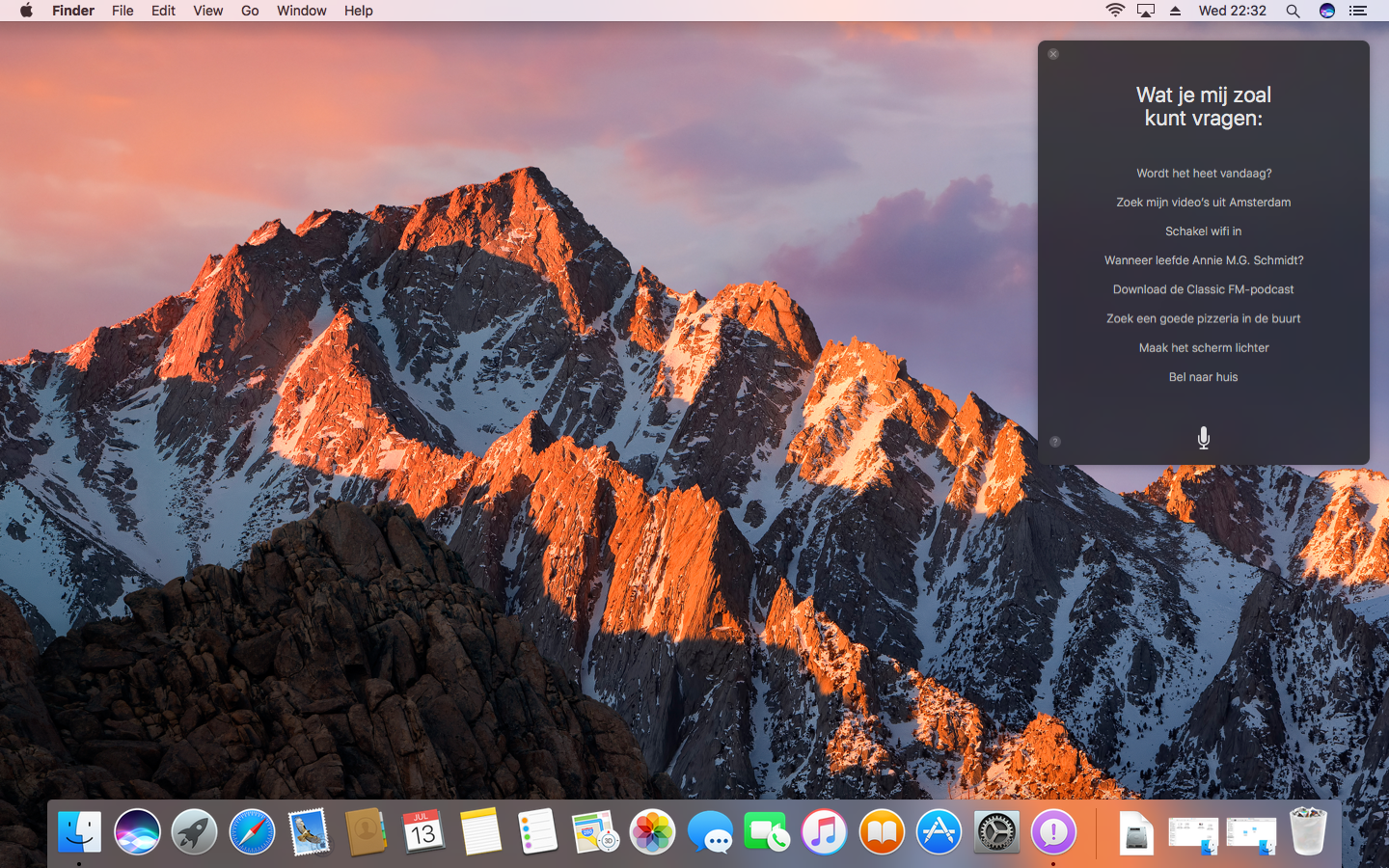Expand the AirPlay display menu
Image resolution: width=1389 pixels, height=868 pixels.
[x=1146, y=11]
